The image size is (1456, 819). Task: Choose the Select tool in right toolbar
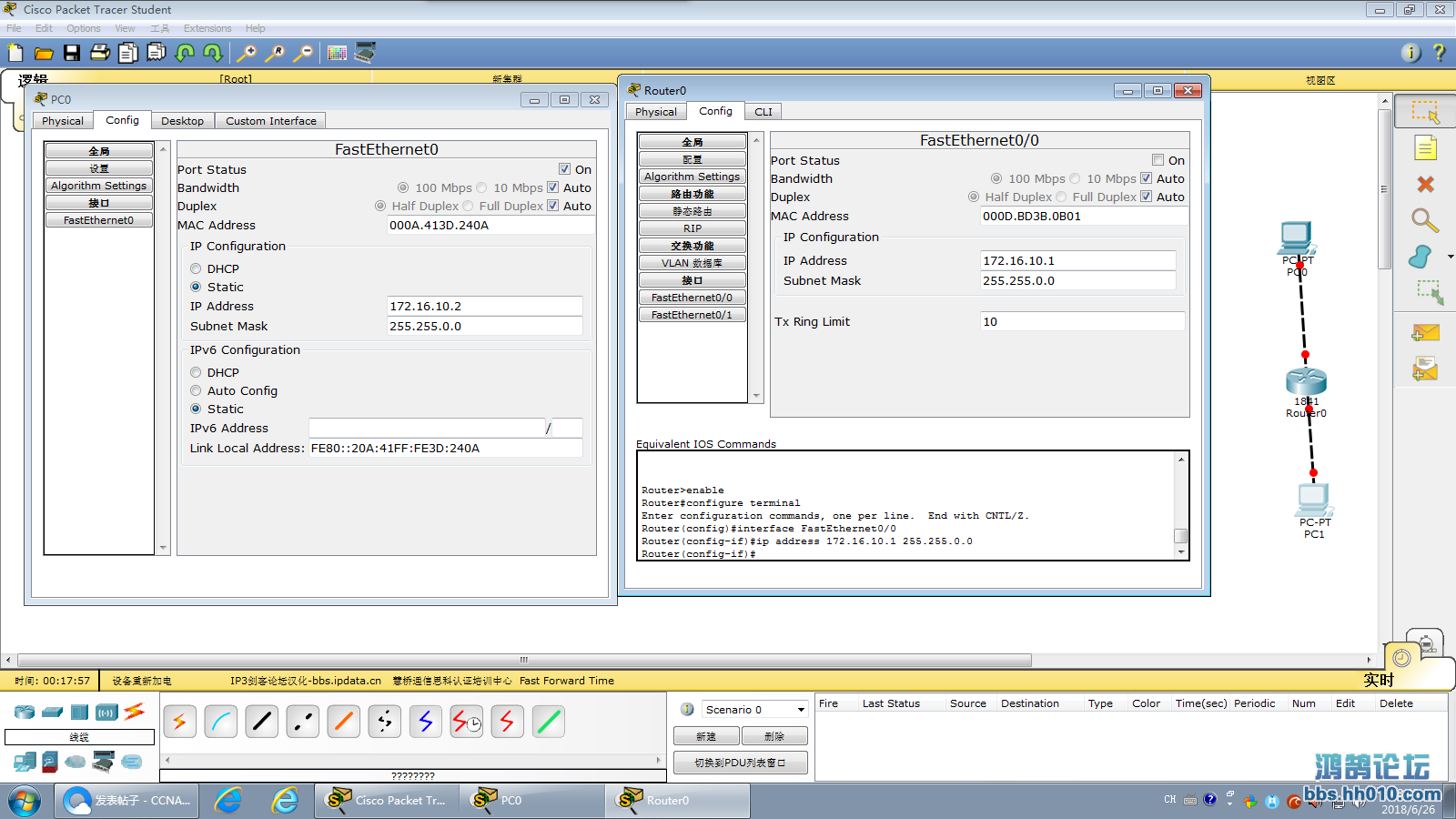tap(1425, 113)
